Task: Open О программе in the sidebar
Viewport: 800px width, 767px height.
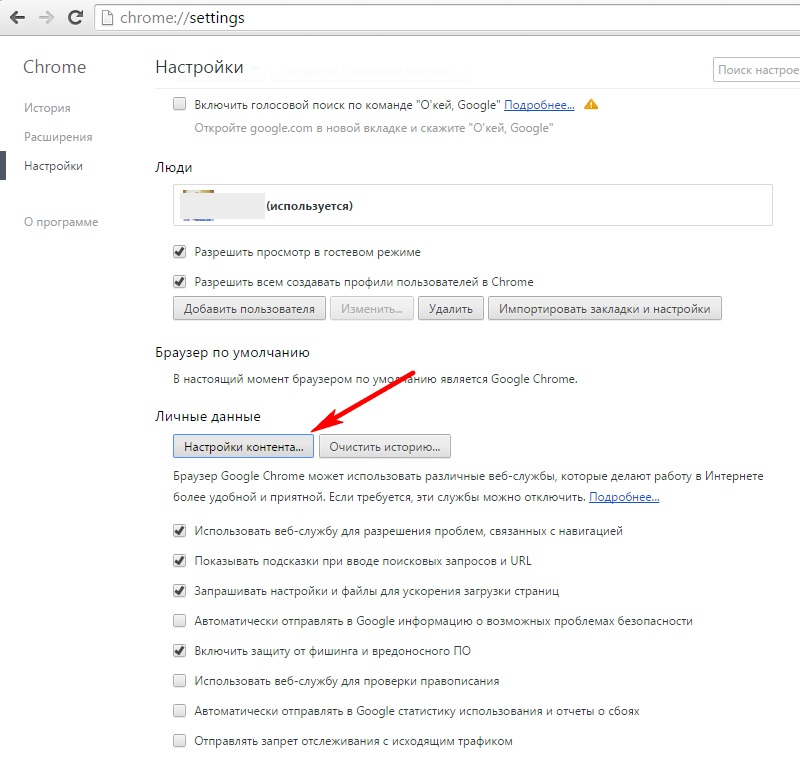Action: [x=61, y=222]
